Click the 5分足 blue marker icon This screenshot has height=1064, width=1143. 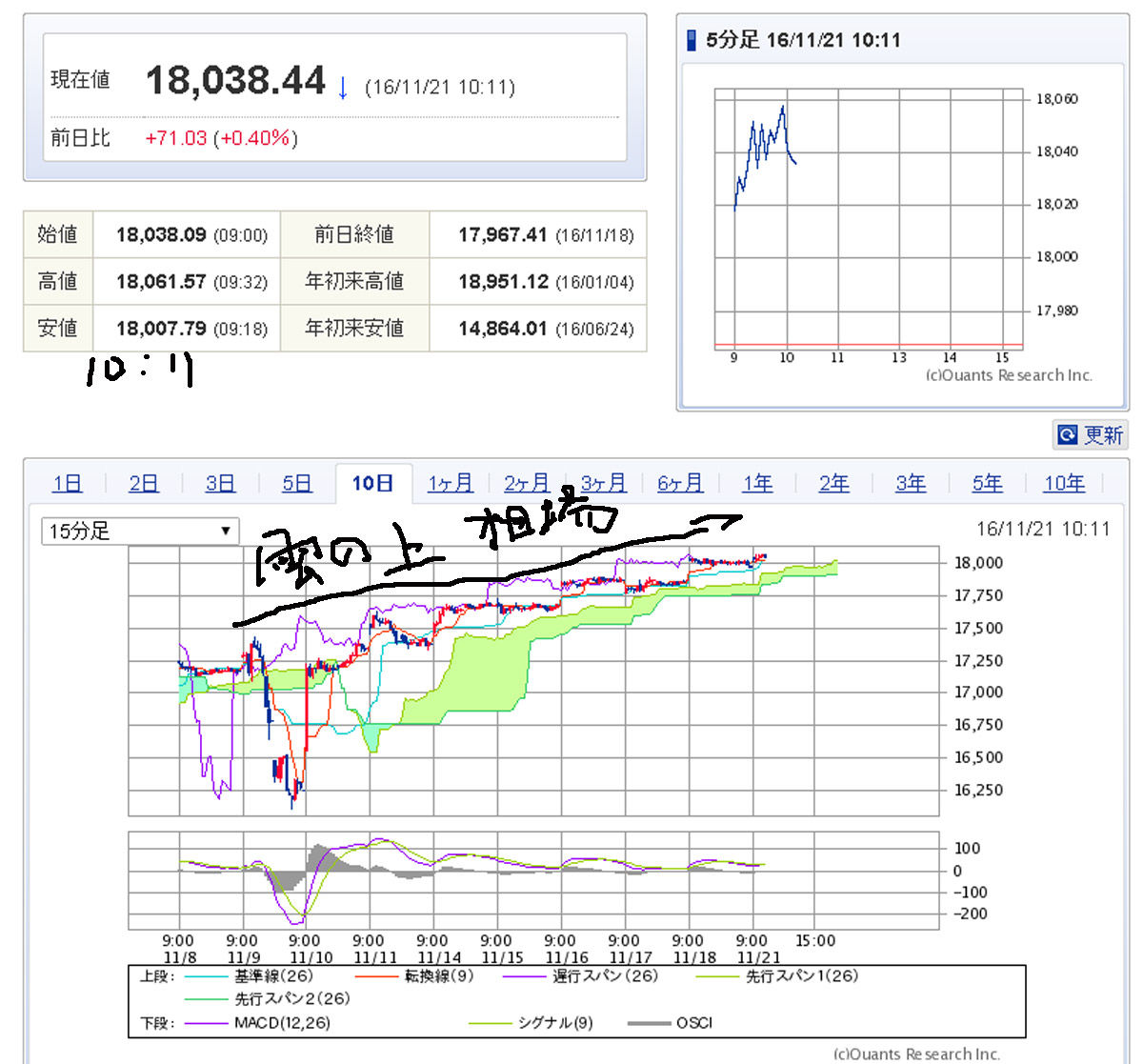(690, 39)
